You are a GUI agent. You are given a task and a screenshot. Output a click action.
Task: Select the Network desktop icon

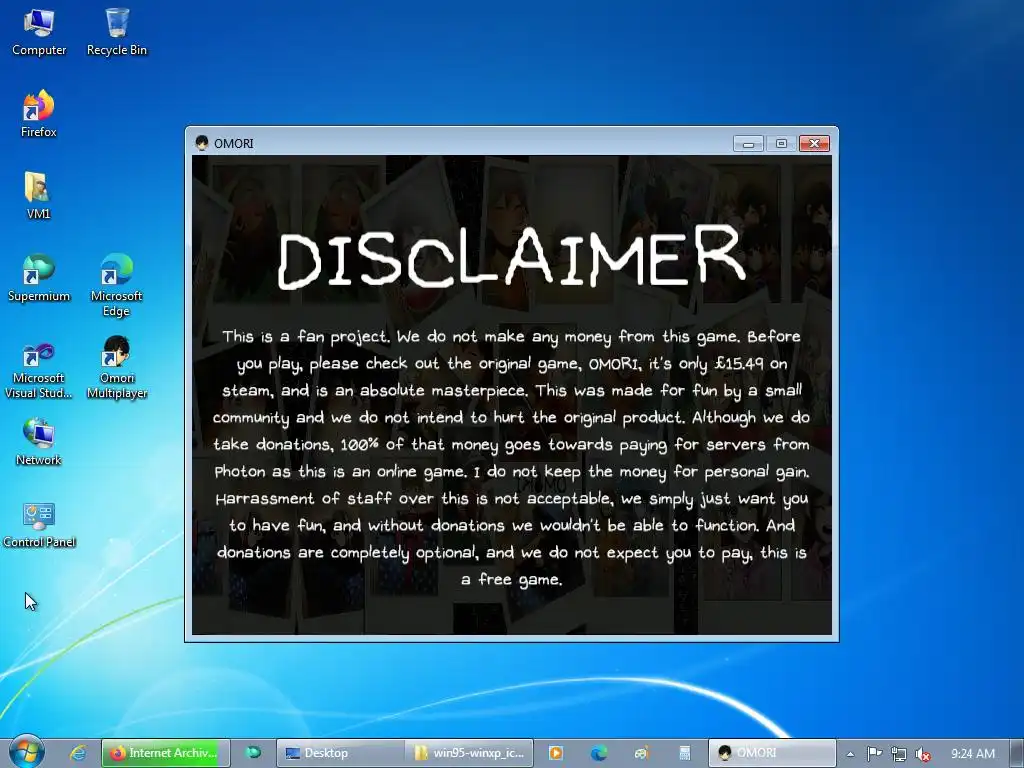tap(39, 443)
